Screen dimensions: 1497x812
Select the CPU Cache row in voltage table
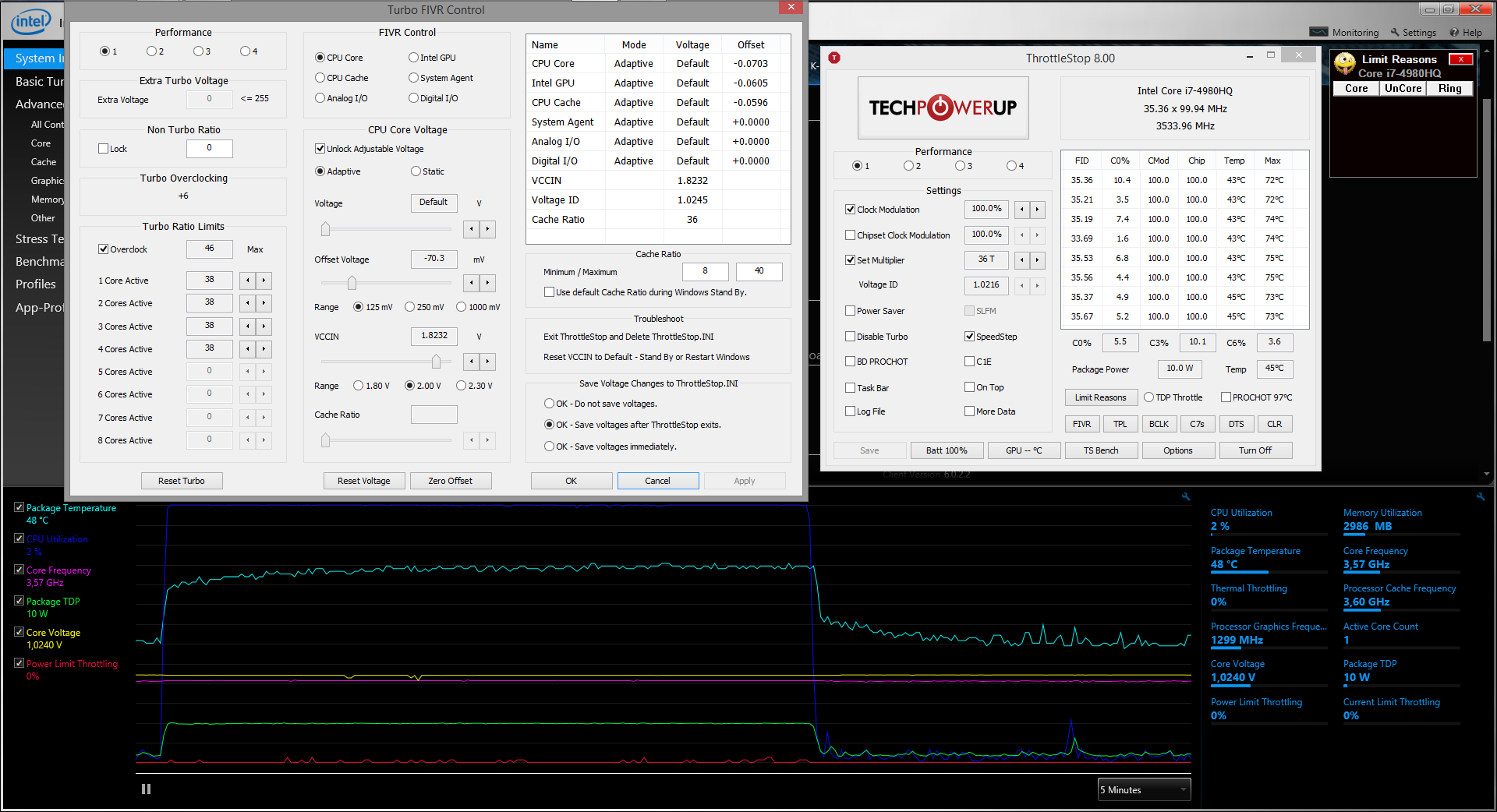(658, 102)
